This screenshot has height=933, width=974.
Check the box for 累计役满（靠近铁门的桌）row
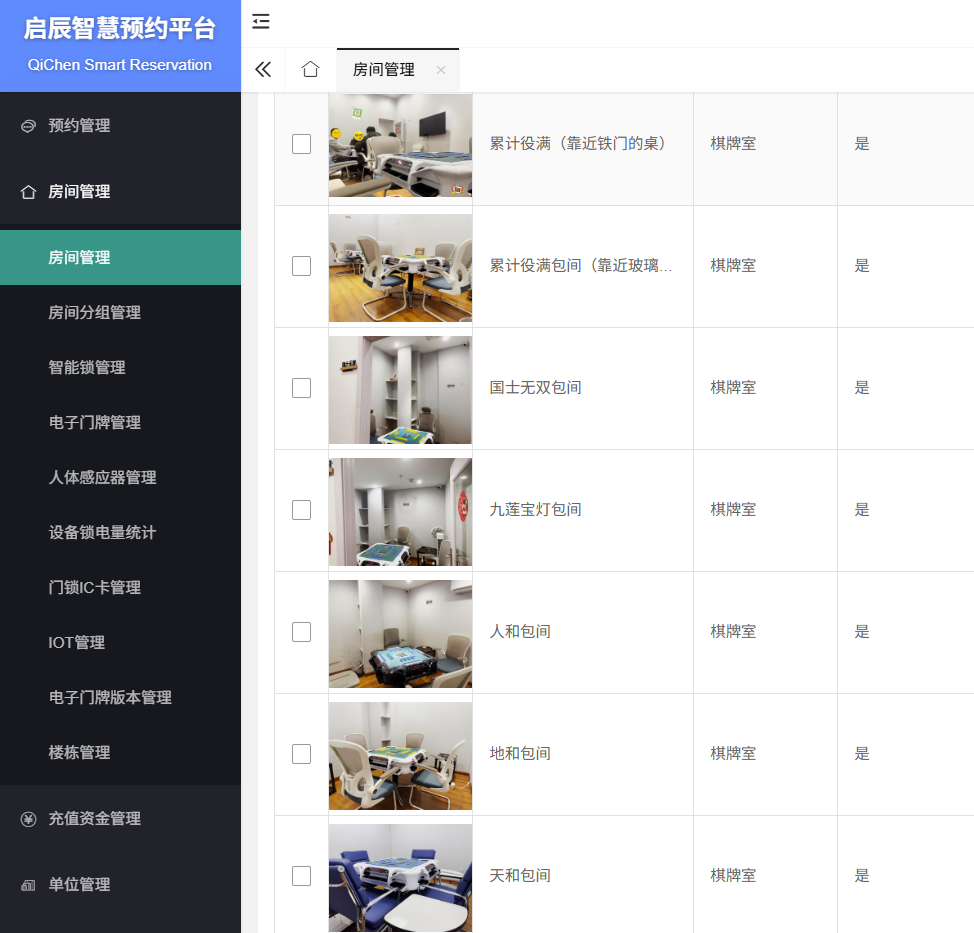[x=301, y=144]
